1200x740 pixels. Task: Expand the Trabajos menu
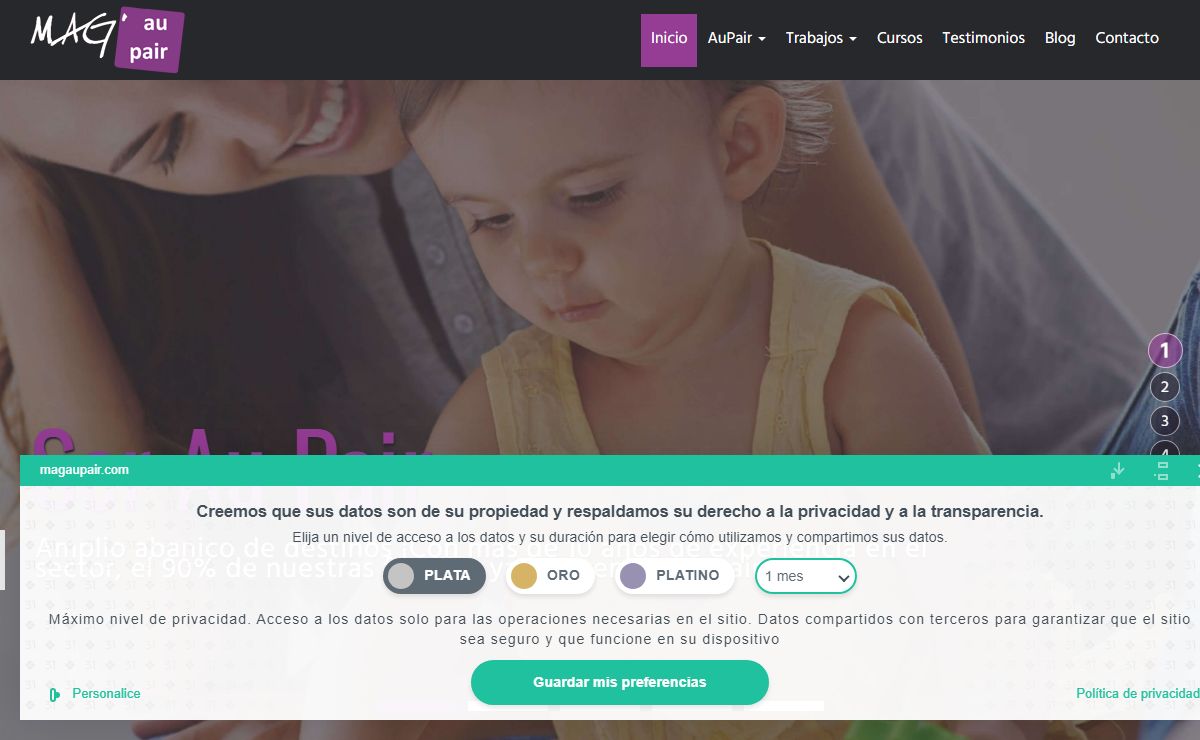click(821, 38)
